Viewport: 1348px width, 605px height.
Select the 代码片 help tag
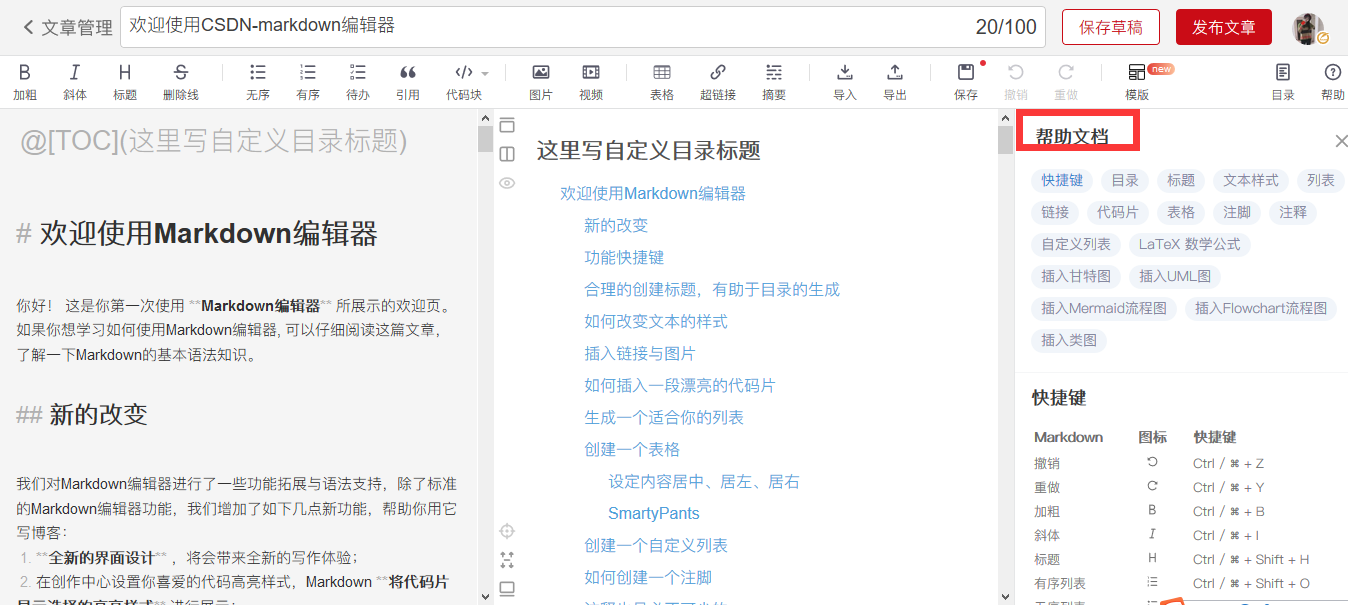tap(1118, 212)
